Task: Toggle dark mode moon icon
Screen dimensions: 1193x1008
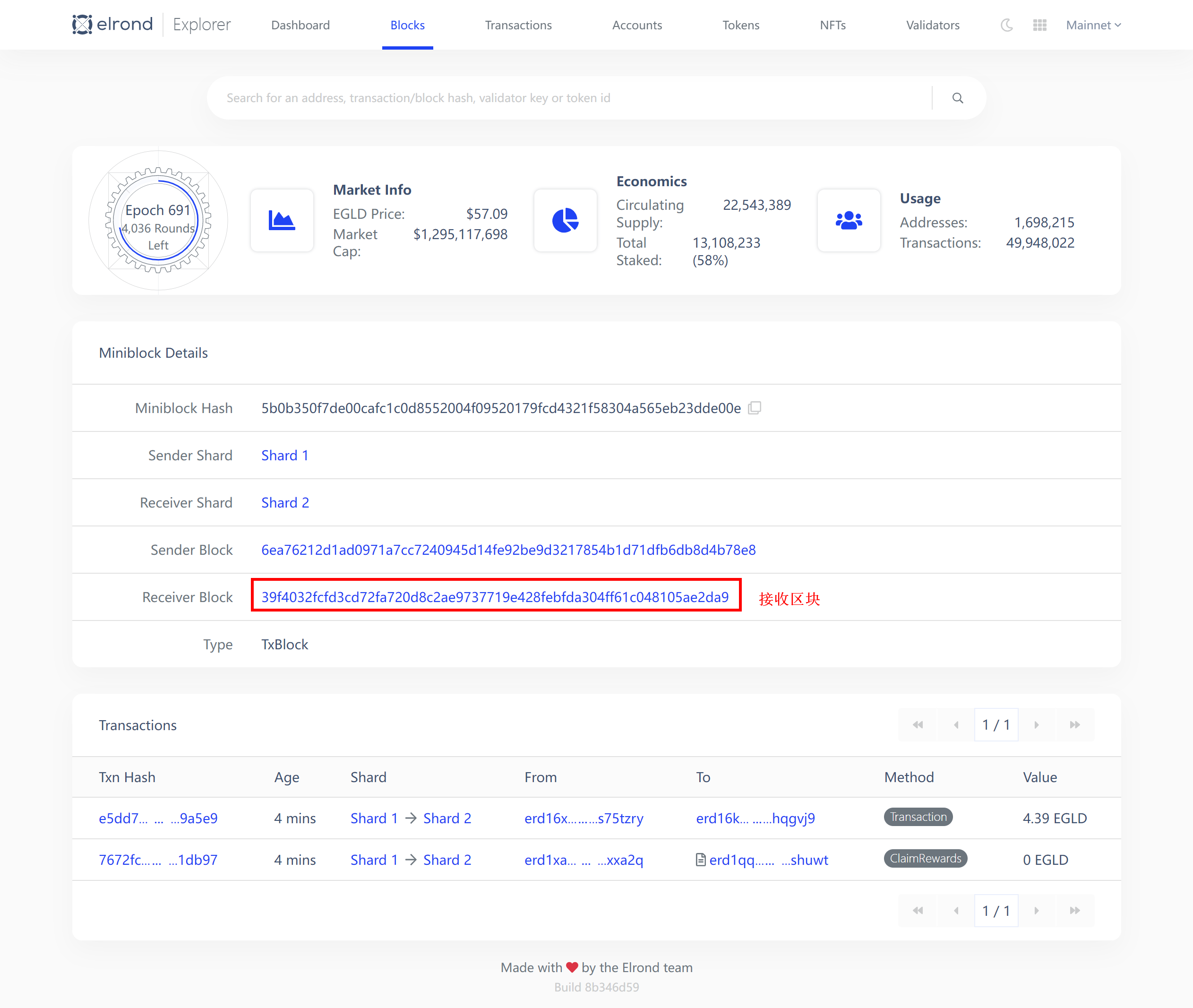Action: point(1007,25)
